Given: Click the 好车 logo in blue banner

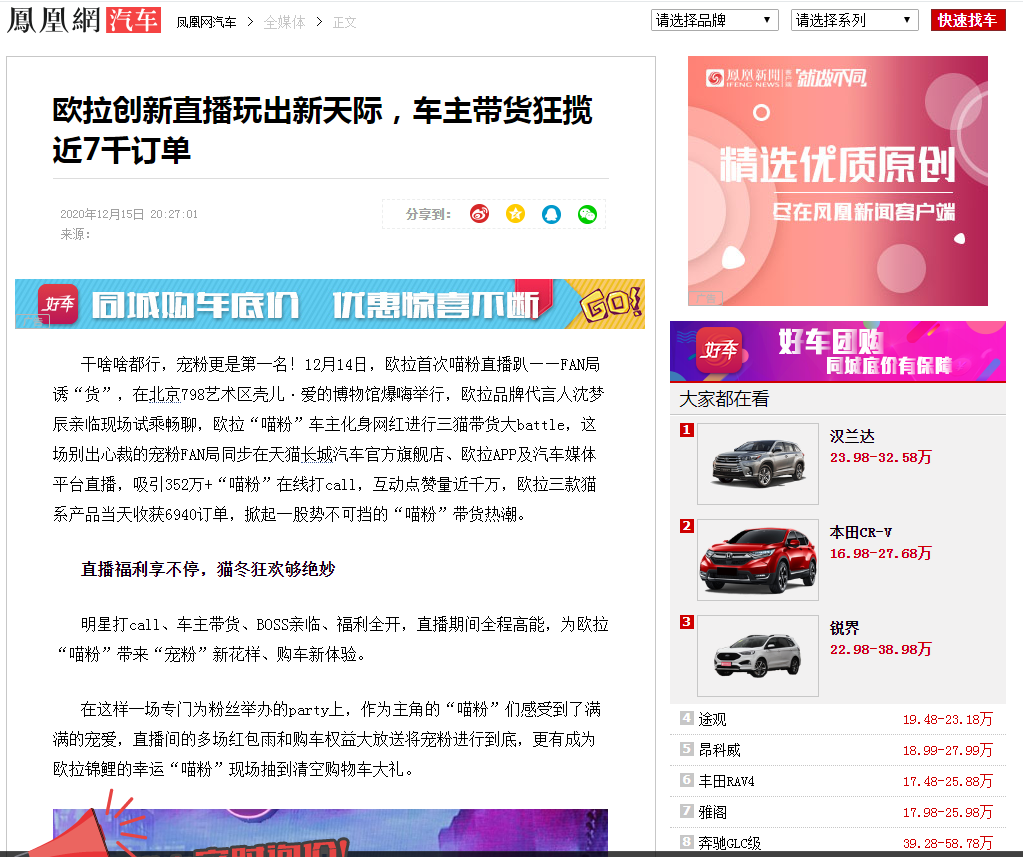Looking at the screenshot, I should (x=58, y=304).
